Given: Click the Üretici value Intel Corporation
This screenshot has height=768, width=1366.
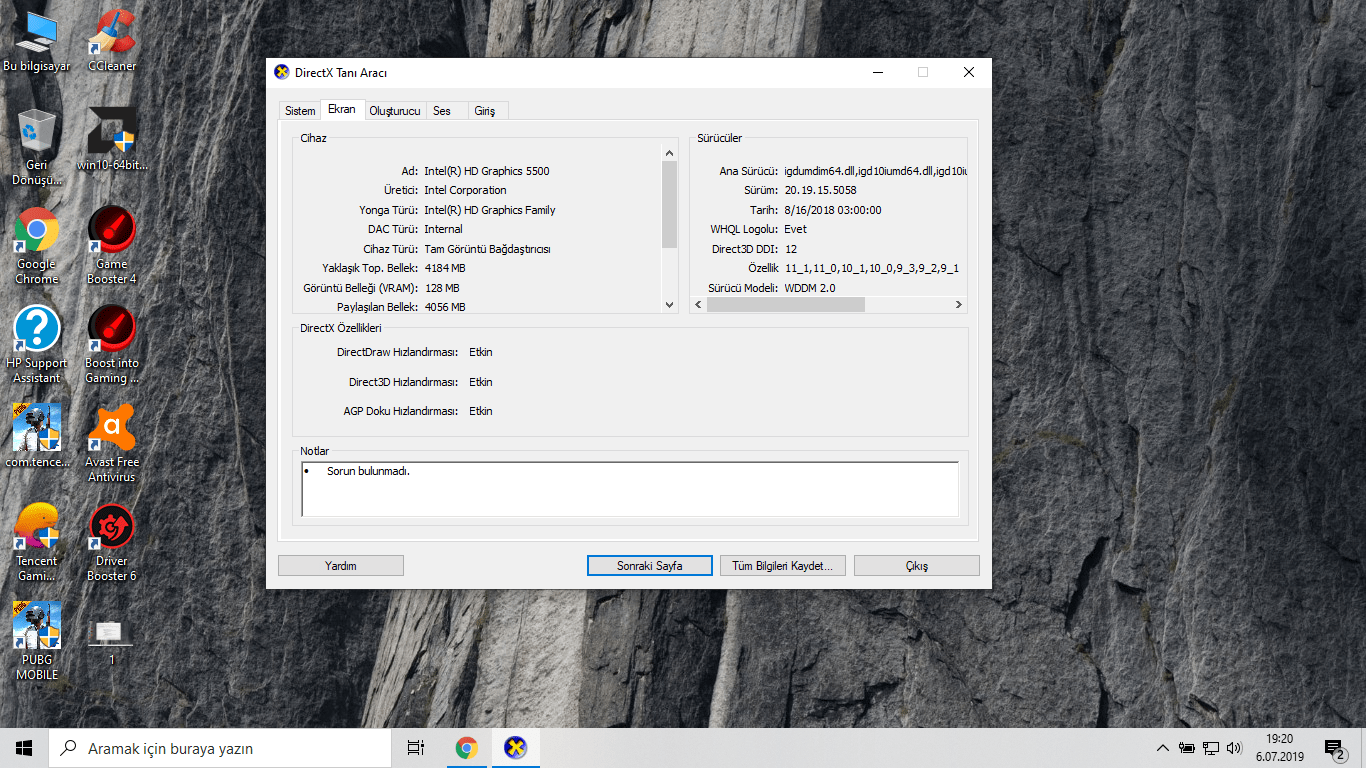Looking at the screenshot, I should click(x=465, y=190).
